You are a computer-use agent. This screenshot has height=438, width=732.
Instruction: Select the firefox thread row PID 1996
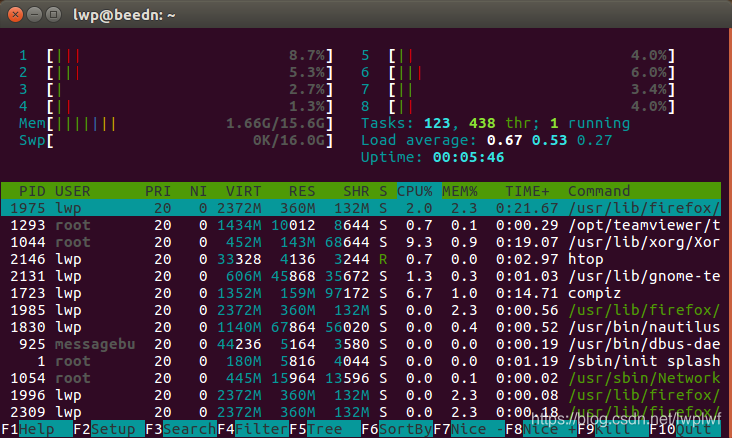pyautogui.click(x=361, y=395)
